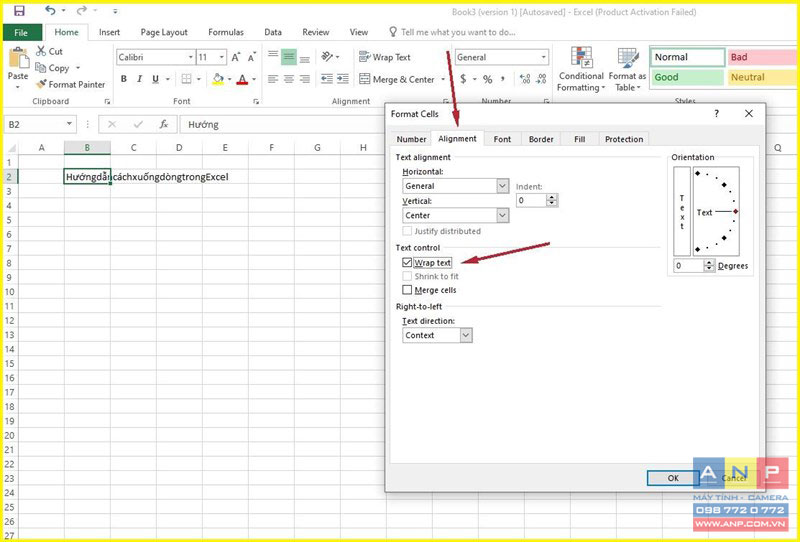800x542 pixels.
Task: Switch to the Protection tab in Format Cells
Action: (624, 139)
